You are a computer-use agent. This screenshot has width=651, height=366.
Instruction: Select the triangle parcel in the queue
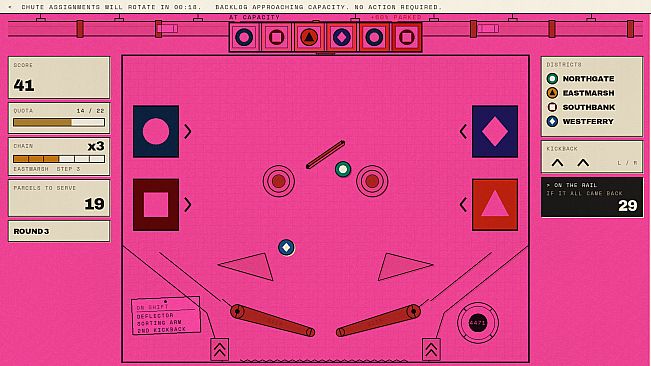[308, 37]
